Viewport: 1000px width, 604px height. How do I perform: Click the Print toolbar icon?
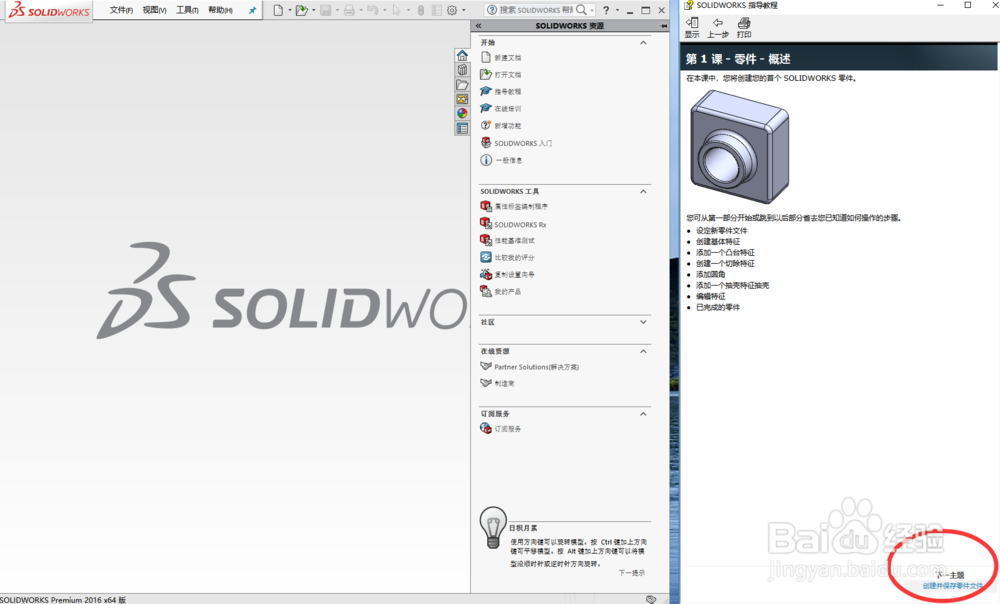(x=349, y=10)
